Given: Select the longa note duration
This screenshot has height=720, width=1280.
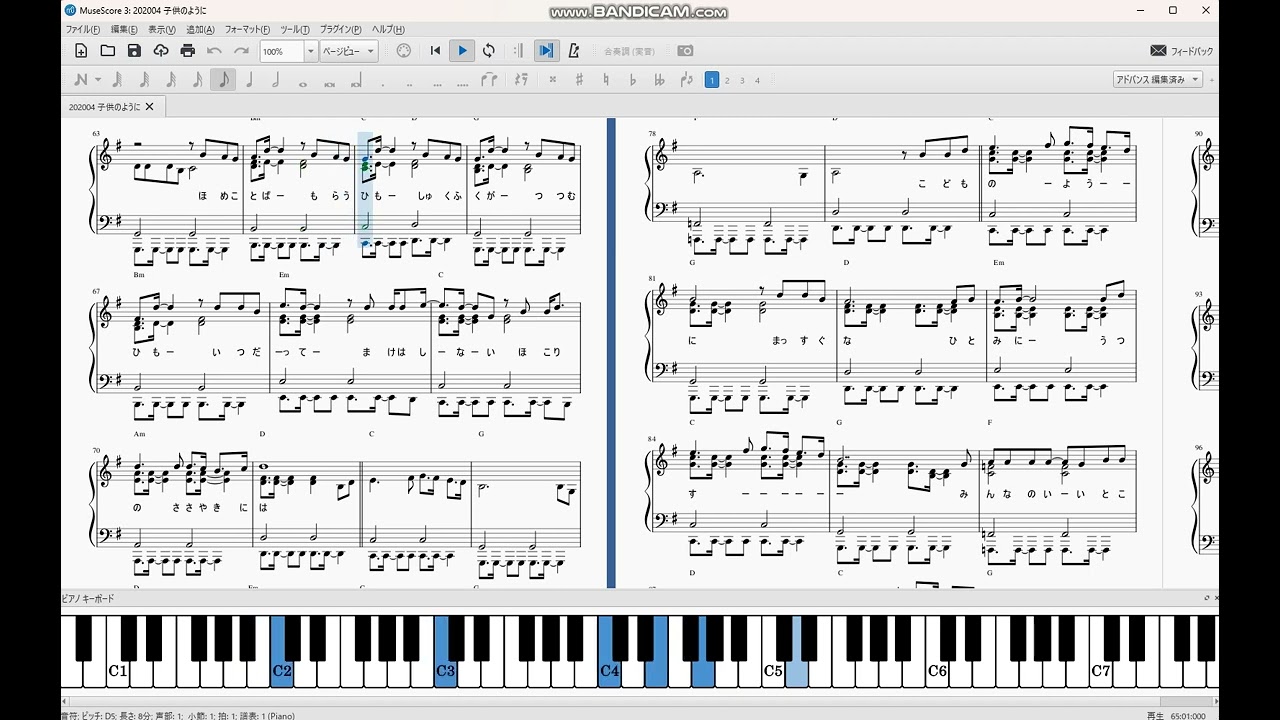Looking at the screenshot, I should pyautogui.click(x=356, y=81).
